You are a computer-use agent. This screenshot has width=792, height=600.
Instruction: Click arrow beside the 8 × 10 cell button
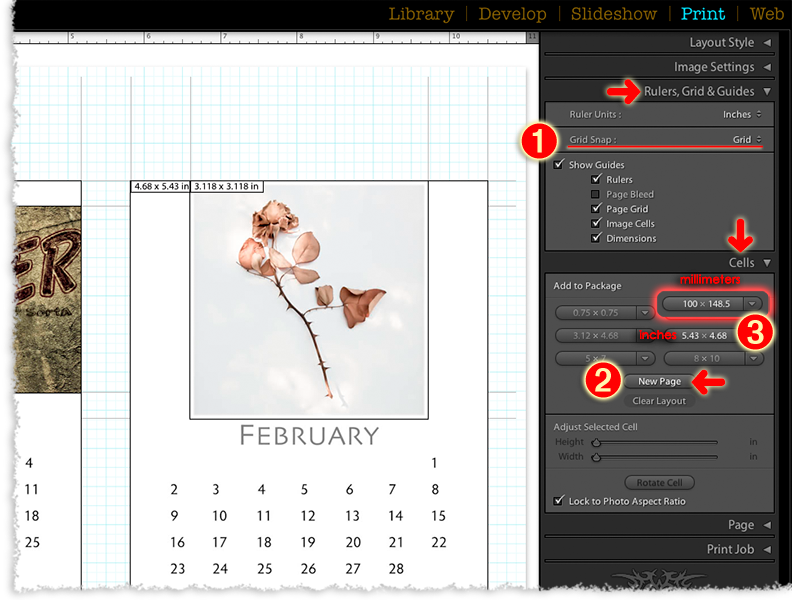752,358
